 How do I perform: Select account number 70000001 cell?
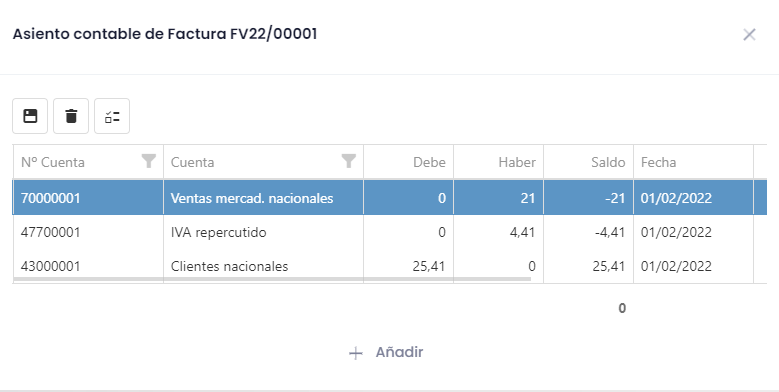[x=88, y=198]
